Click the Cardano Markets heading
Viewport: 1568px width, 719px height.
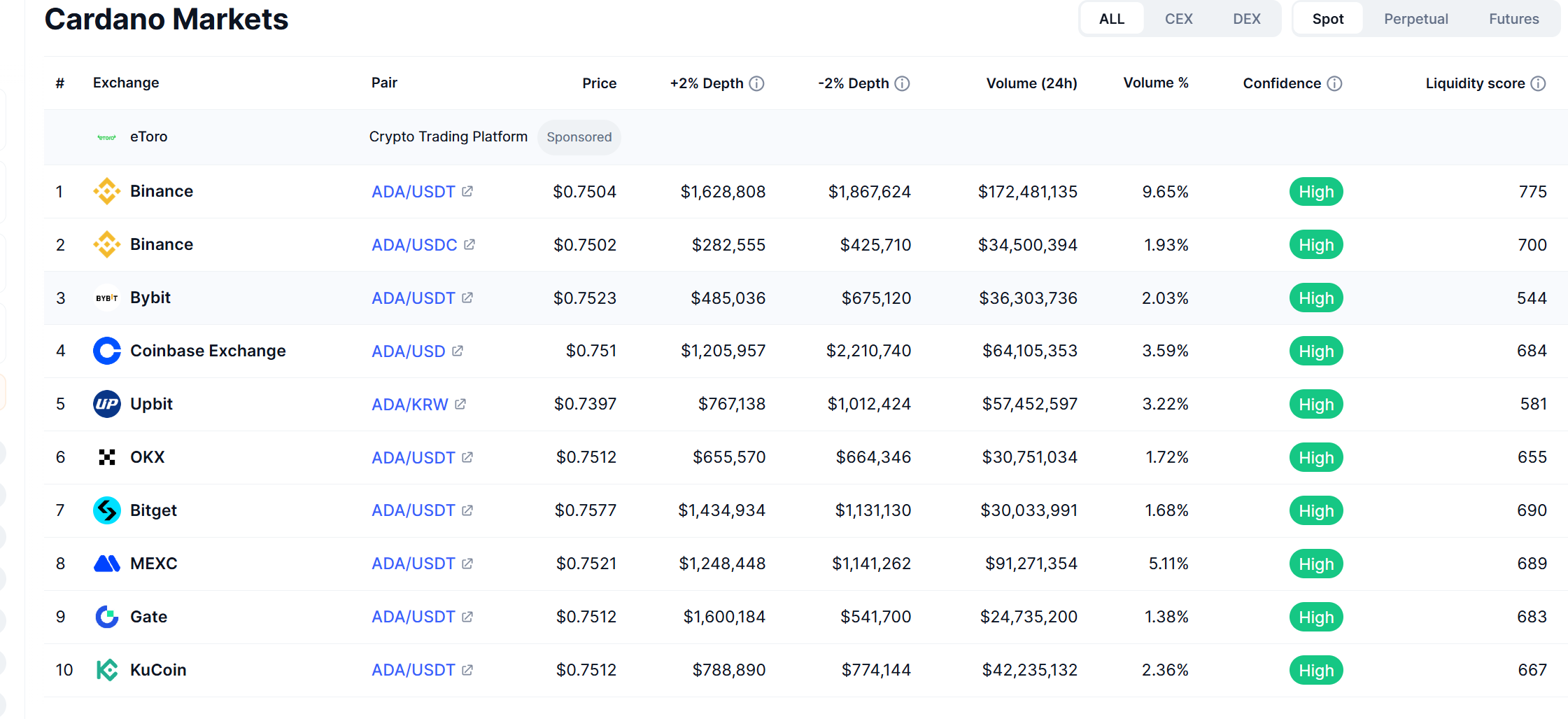point(167,19)
